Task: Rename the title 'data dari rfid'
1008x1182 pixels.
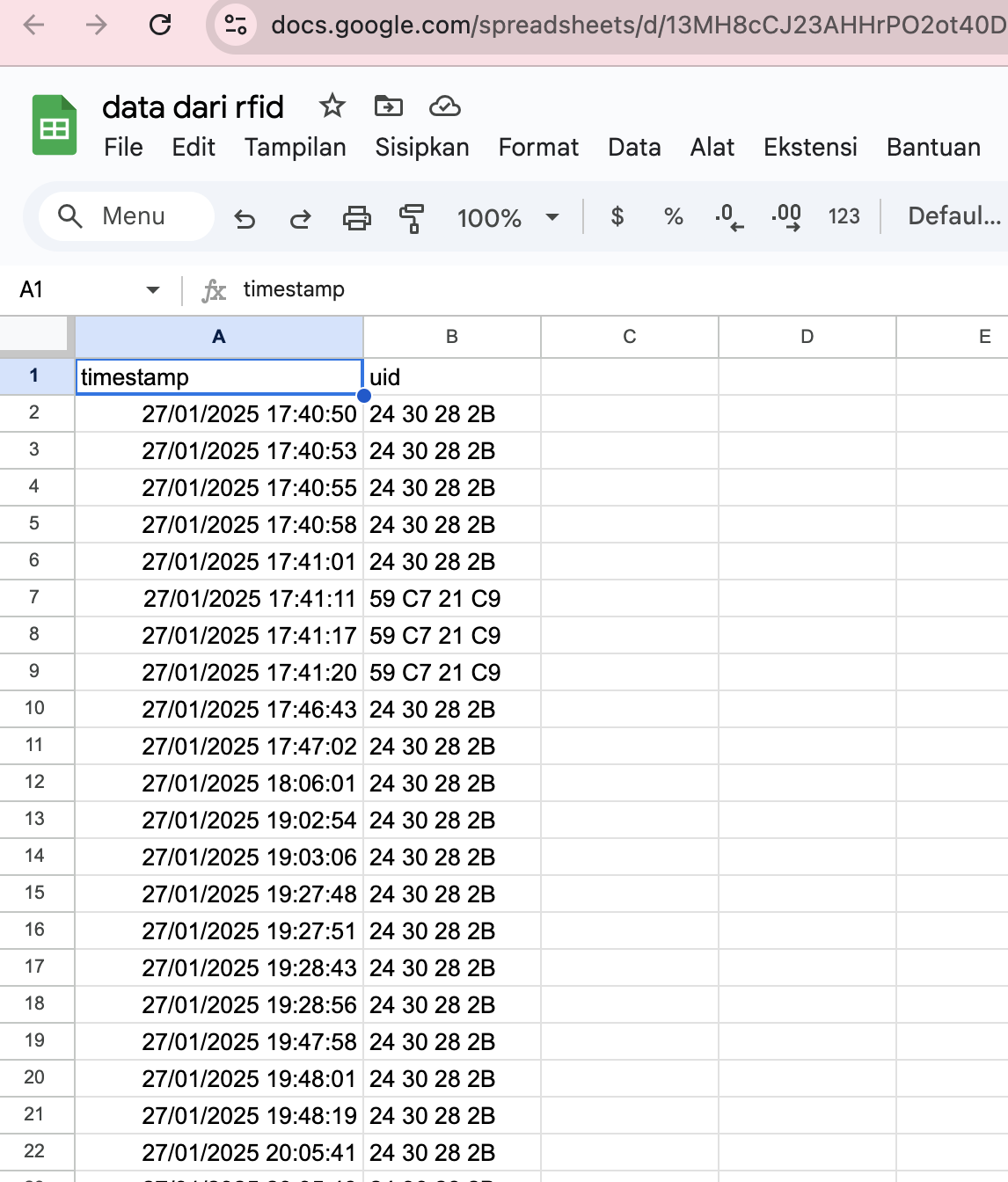Action: [194, 106]
